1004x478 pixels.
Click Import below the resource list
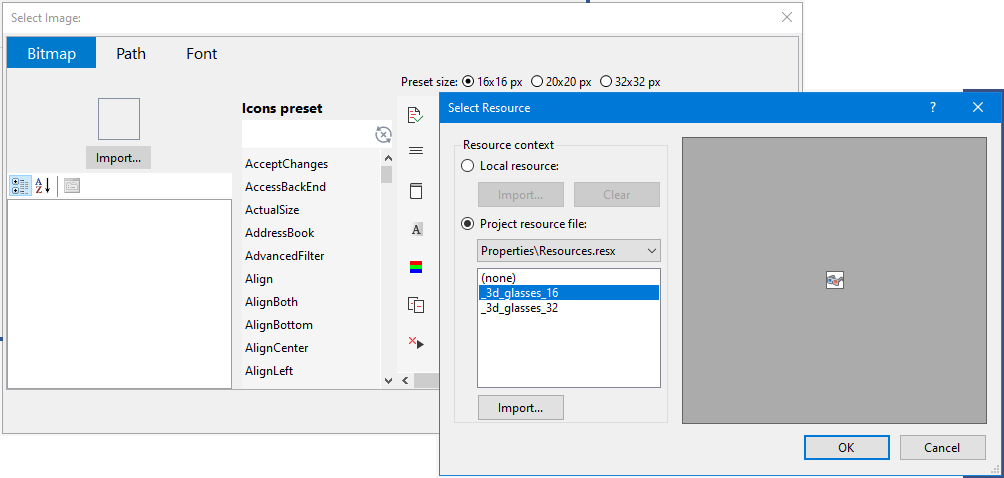[521, 408]
